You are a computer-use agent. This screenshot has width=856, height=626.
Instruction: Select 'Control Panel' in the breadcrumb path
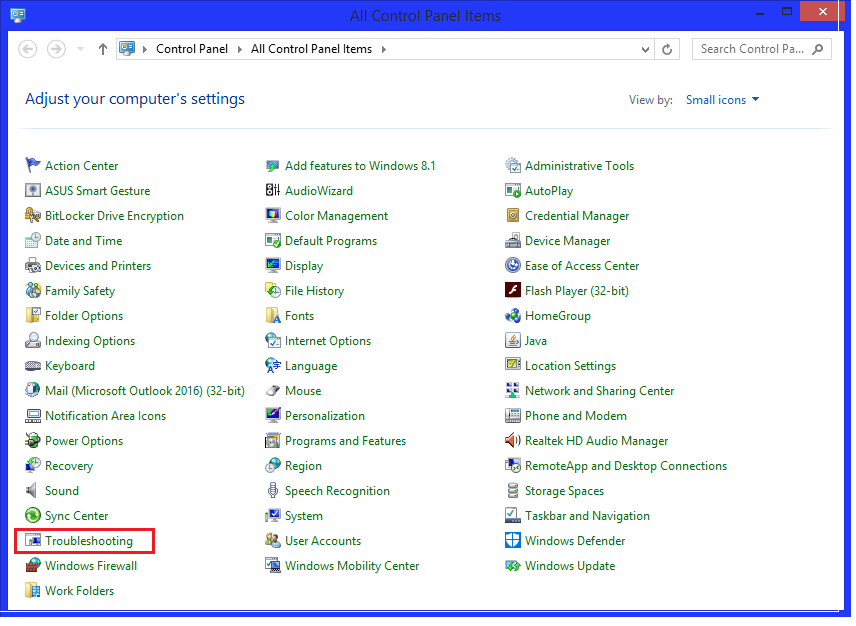(192, 49)
